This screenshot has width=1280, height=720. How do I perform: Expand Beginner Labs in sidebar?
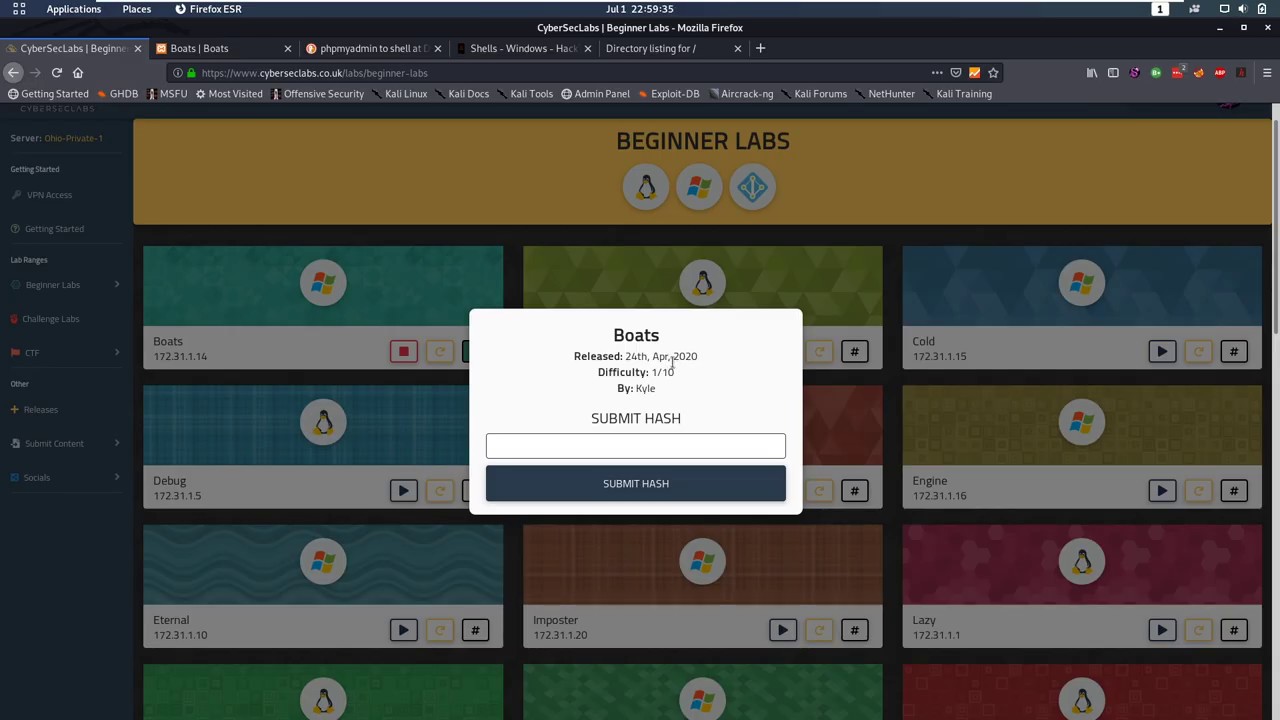coord(65,285)
